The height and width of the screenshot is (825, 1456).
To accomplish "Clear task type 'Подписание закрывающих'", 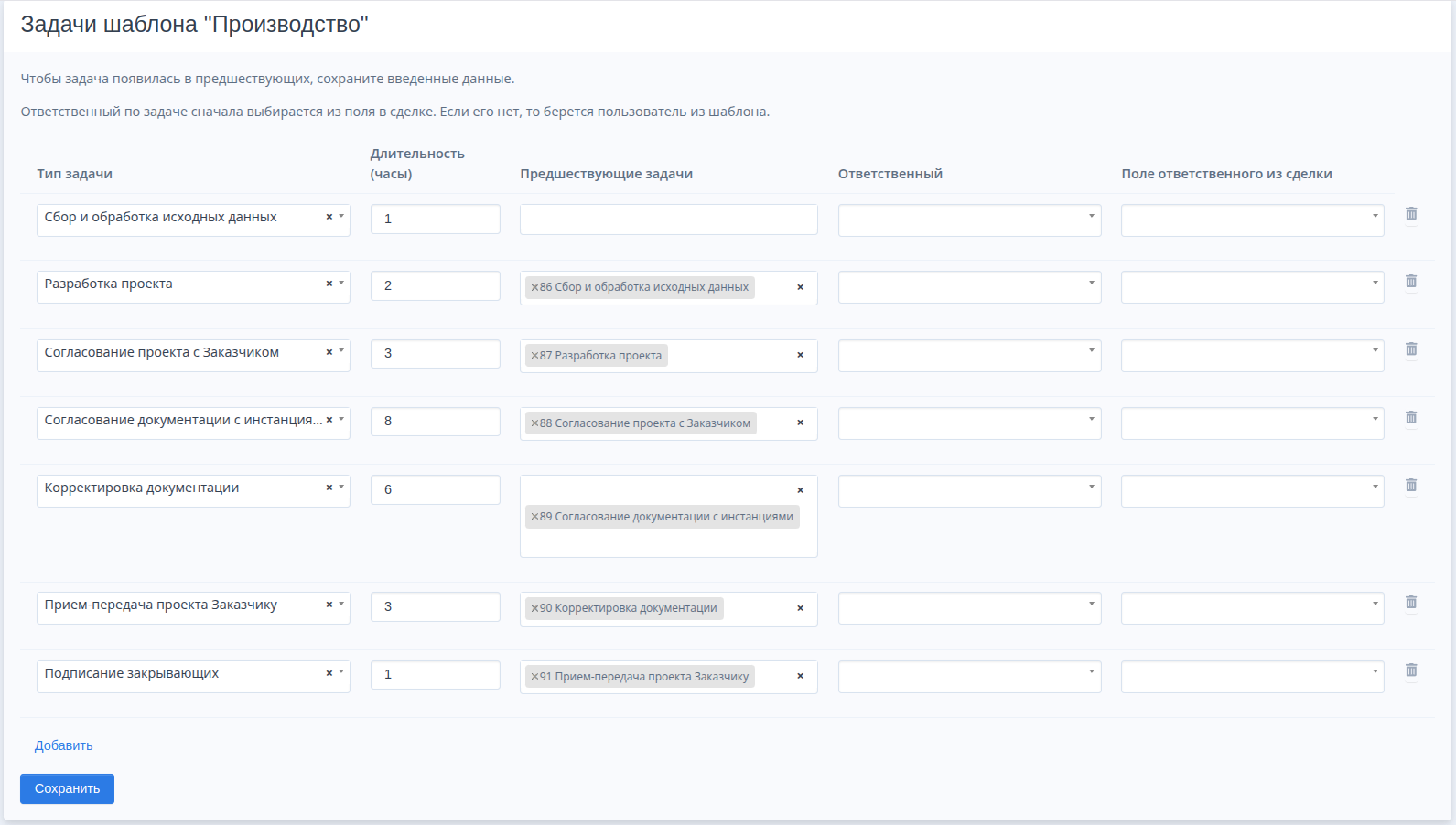I will coord(329,673).
